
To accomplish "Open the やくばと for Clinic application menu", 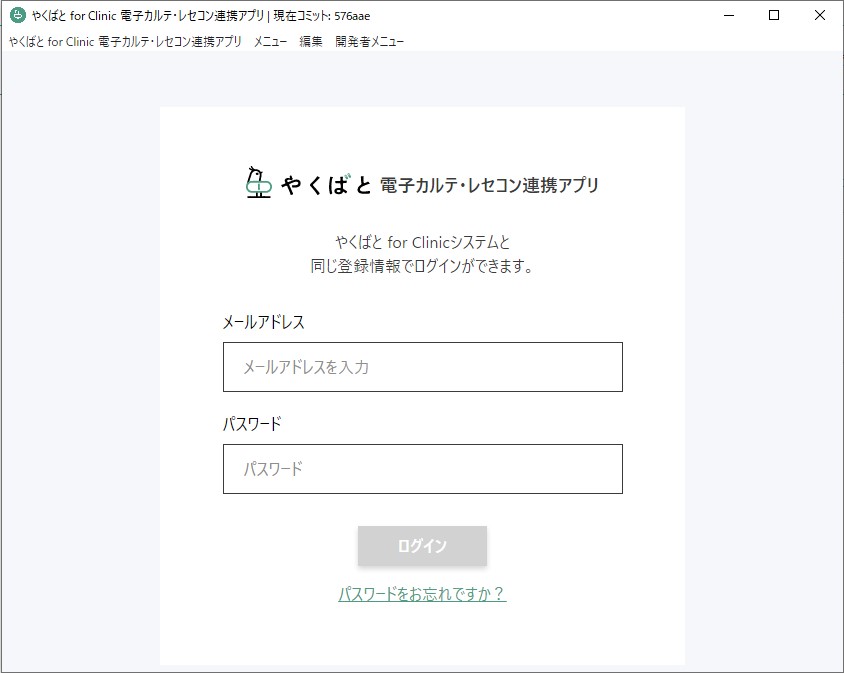I will pos(125,41).
